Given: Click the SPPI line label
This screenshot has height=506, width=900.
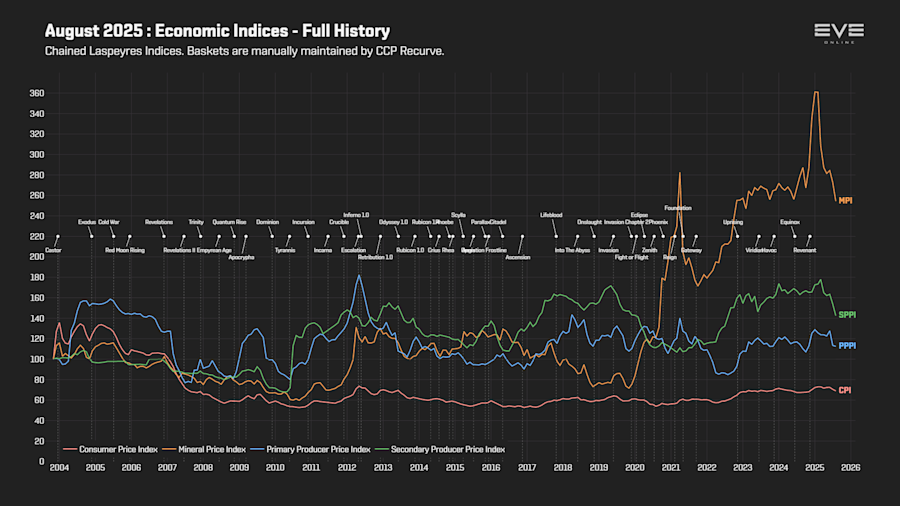Looking at the screenshot, I should pyautogui.click(x=847, y=315).
